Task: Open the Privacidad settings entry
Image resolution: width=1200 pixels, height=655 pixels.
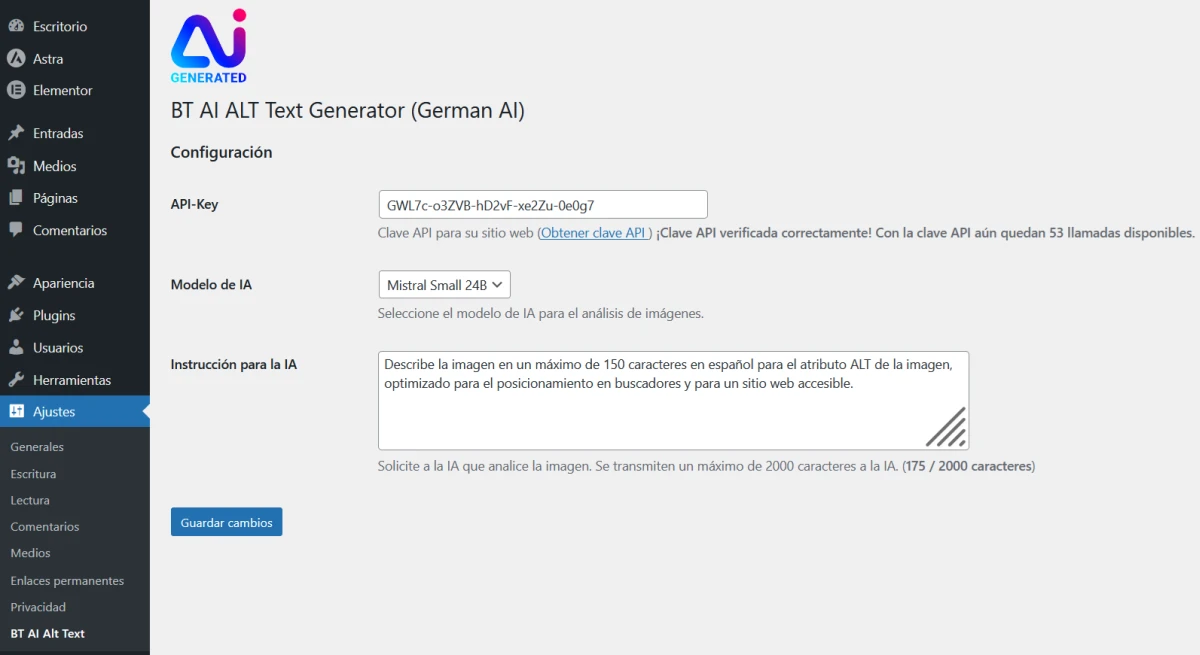Action: (x=38, y=606)
